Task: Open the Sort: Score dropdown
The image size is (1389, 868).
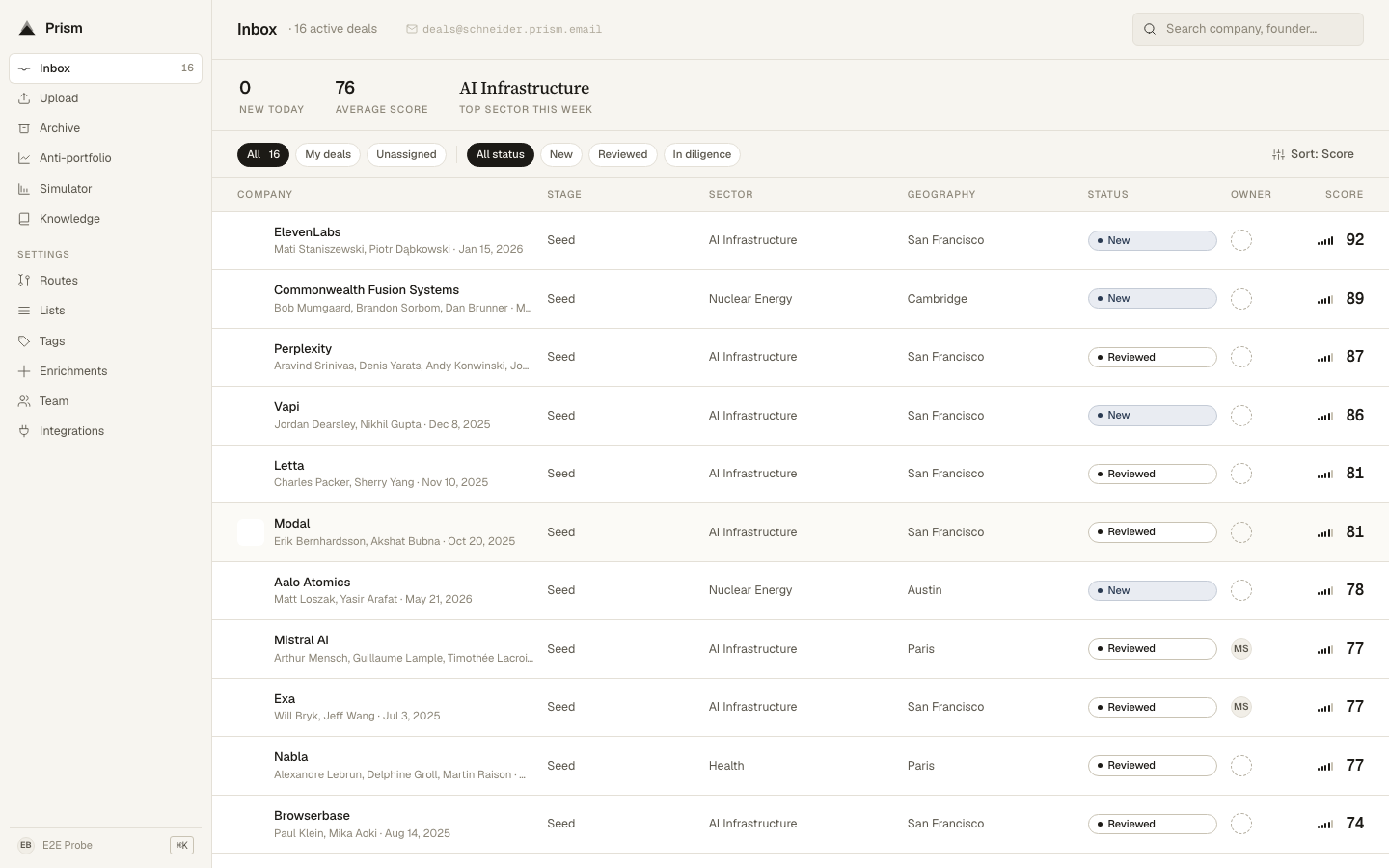Action: [x=1313, y=154]
